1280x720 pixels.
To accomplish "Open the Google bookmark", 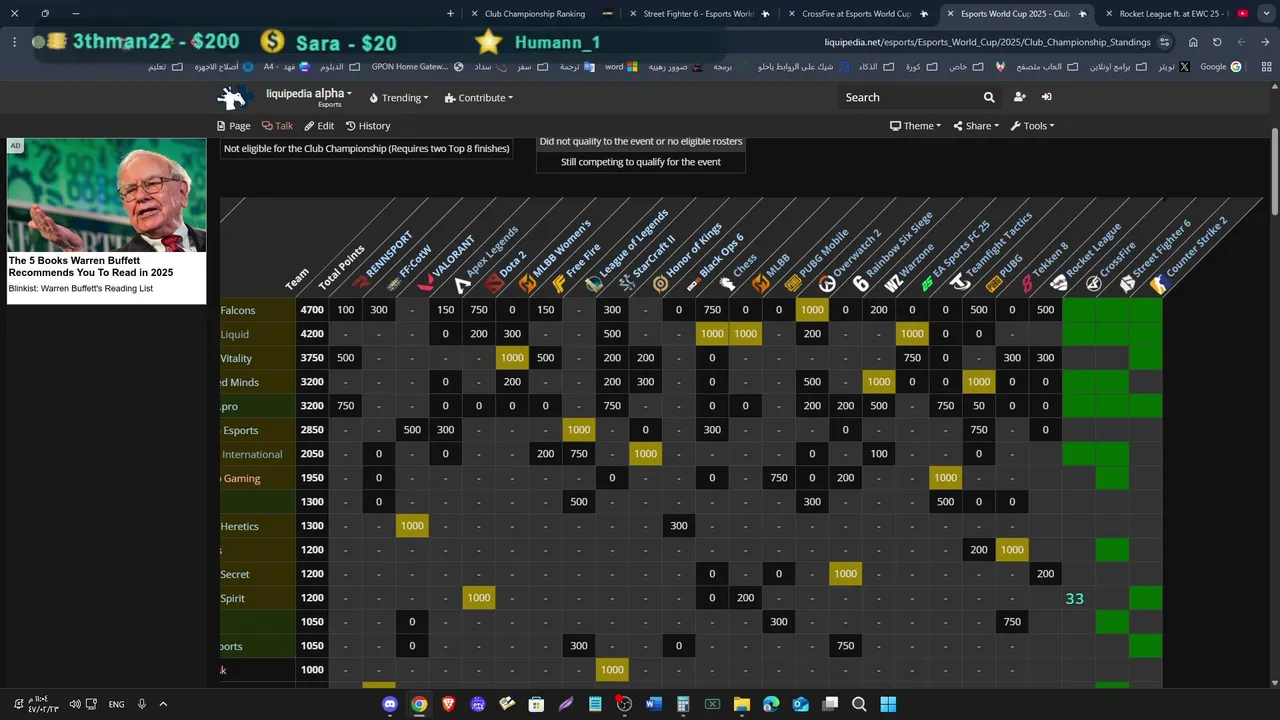I will pos(1220,67).
